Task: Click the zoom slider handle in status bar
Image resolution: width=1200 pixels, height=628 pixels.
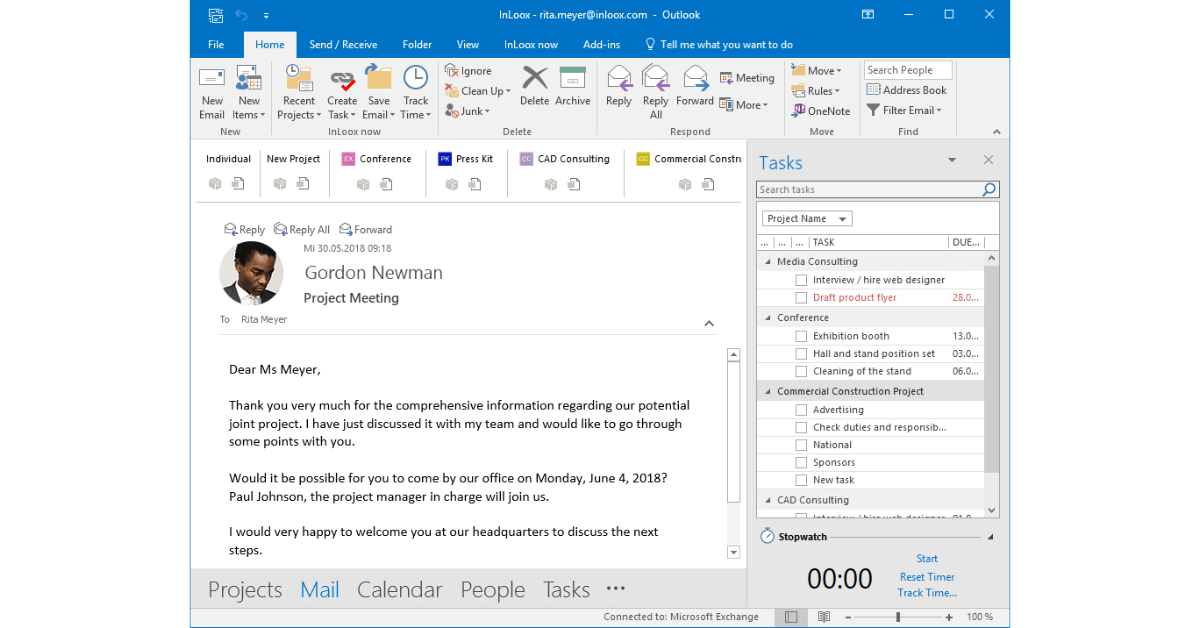Action: [x=898, y=617]
